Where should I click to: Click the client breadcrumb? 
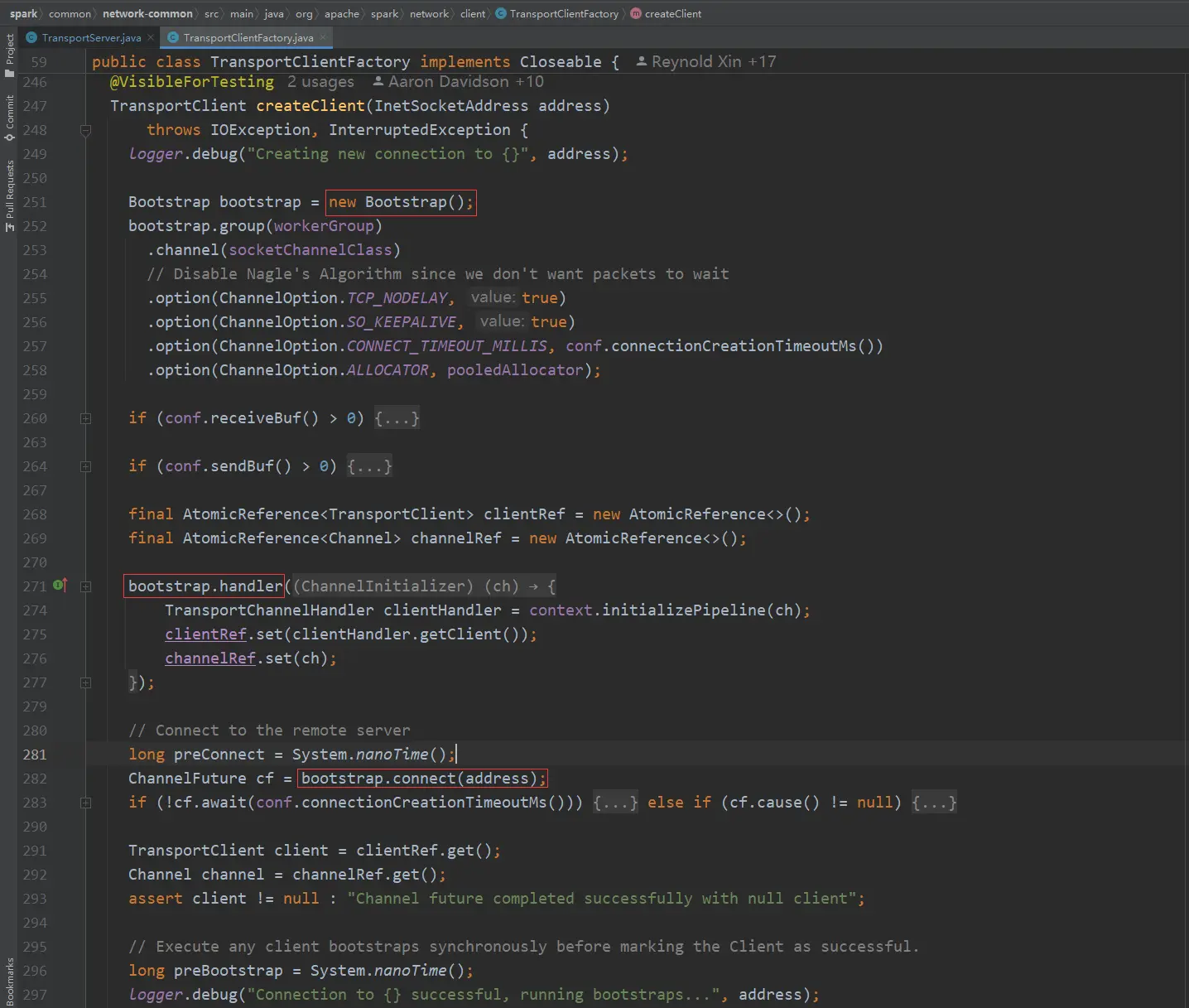(x=473, y=13)
